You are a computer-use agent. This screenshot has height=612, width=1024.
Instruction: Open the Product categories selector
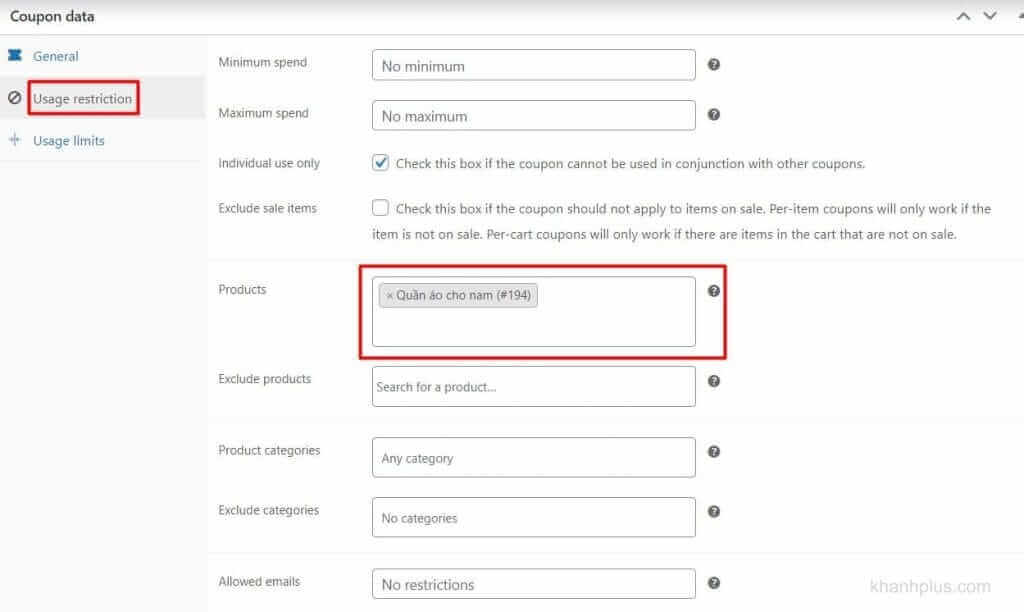pyautogui.click(x=534, y=457)
